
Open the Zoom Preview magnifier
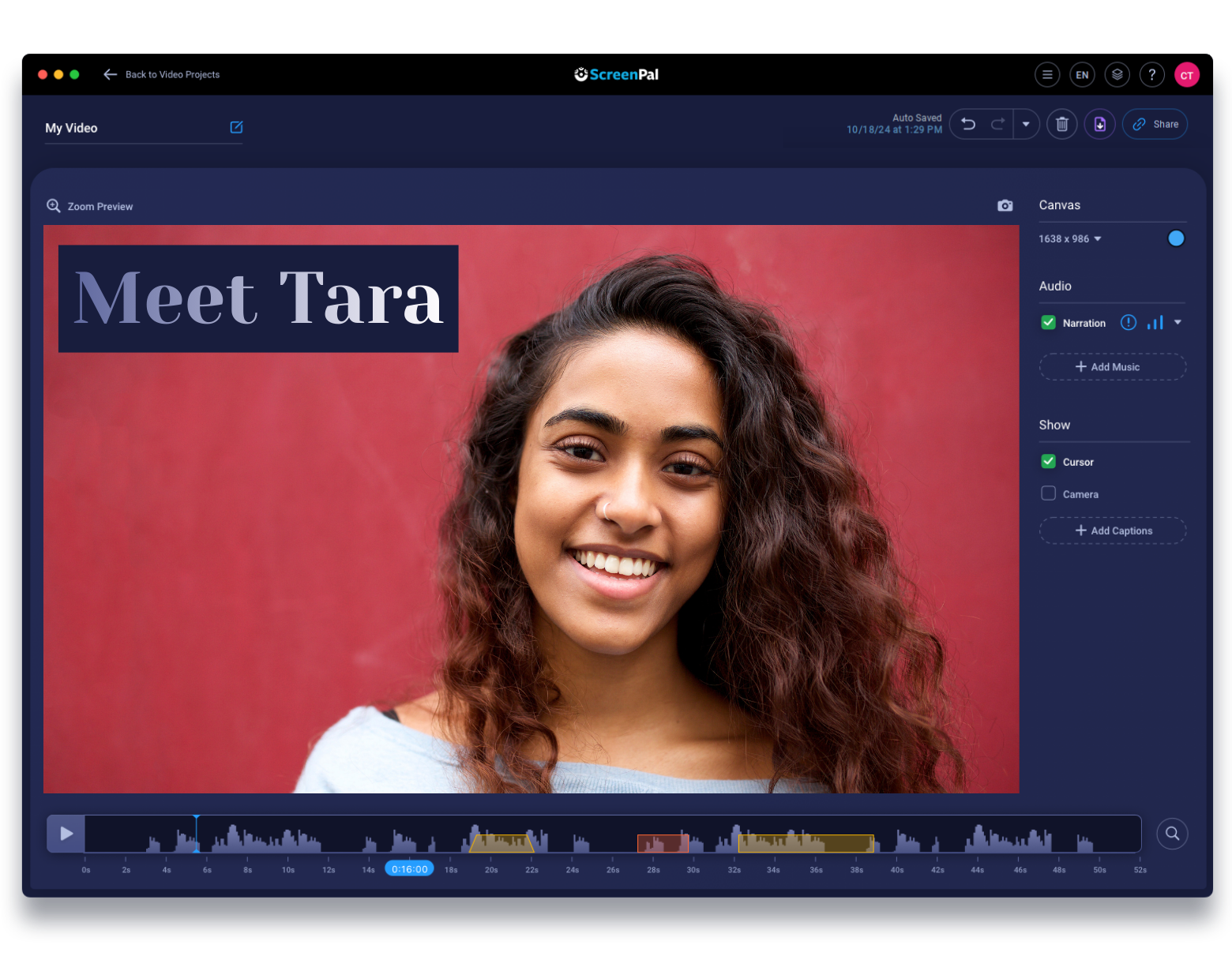[53, 206]
